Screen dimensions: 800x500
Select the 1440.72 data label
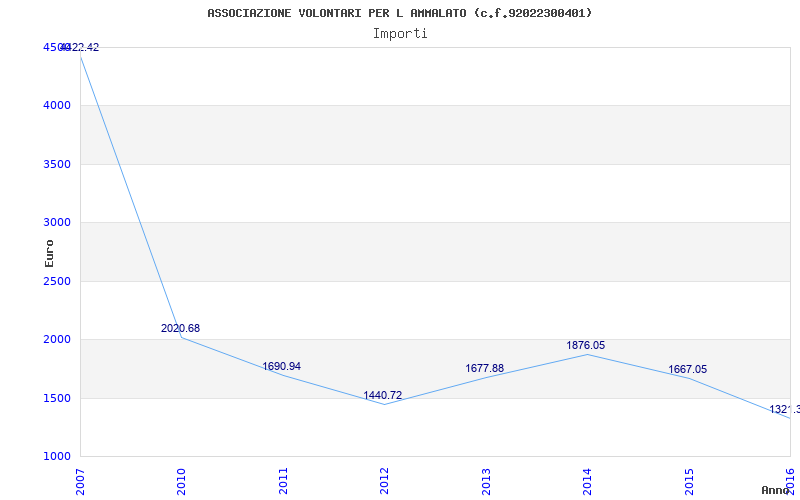point(383,395)
